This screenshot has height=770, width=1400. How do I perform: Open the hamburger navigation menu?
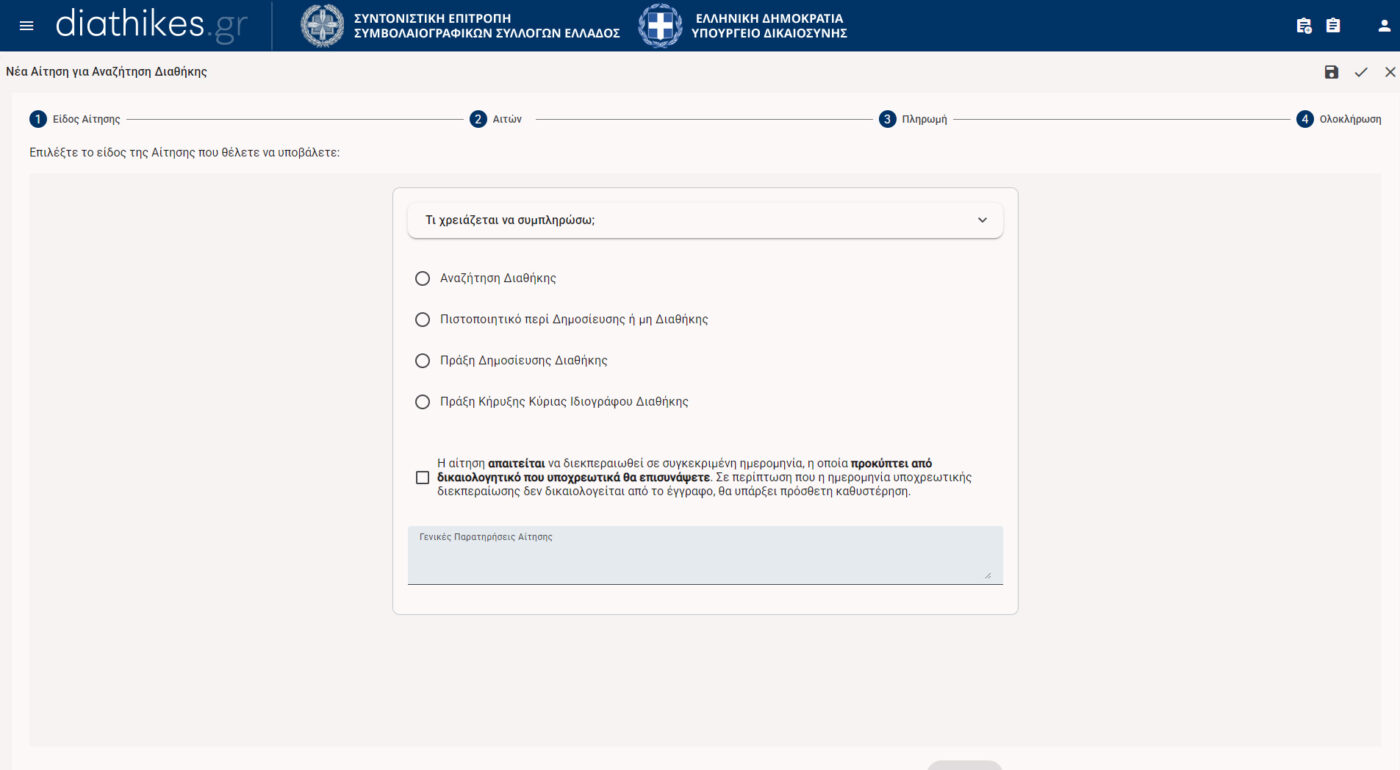click(x=26, y=26)
